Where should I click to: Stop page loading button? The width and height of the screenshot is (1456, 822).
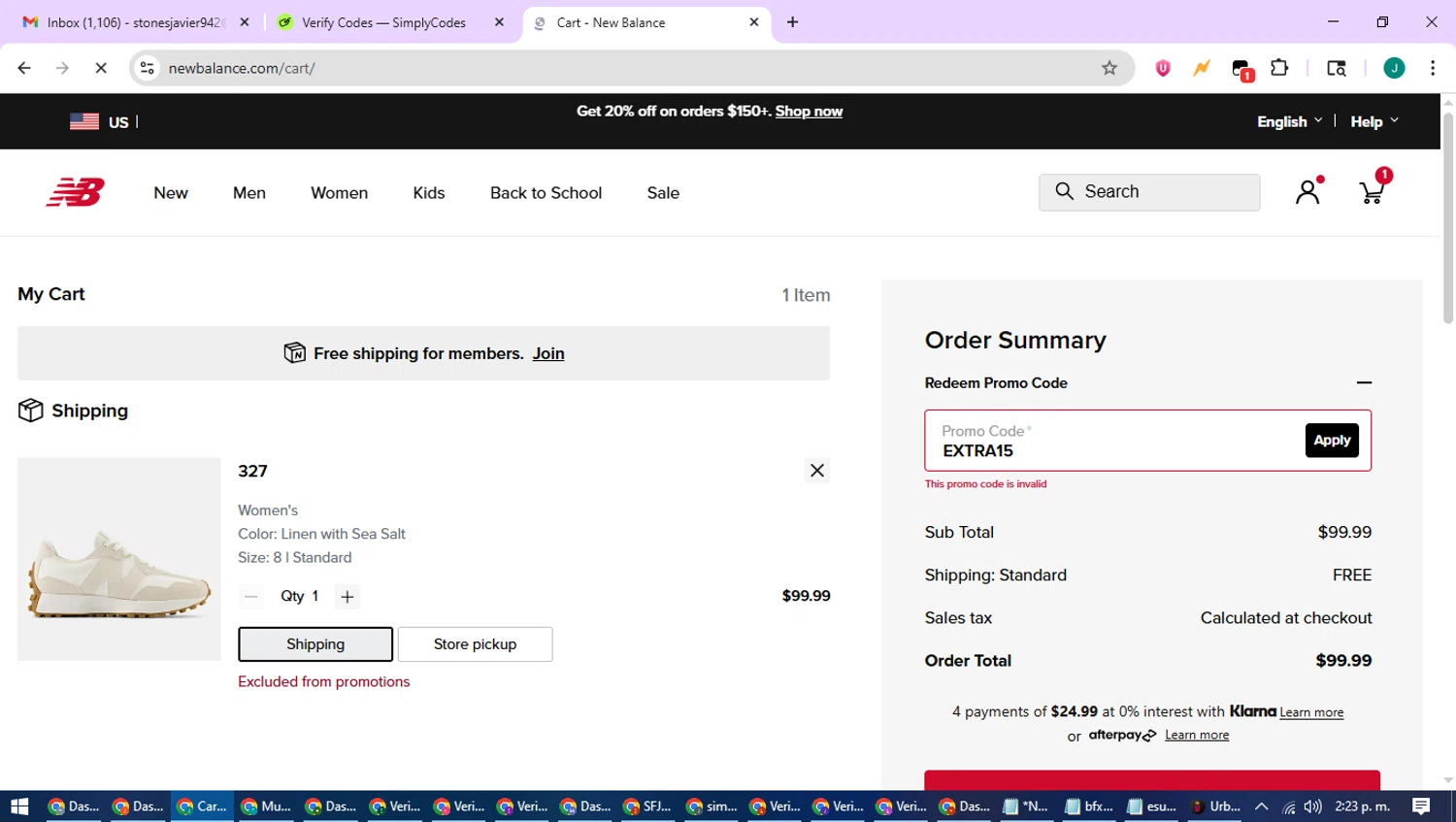point(100,68)
